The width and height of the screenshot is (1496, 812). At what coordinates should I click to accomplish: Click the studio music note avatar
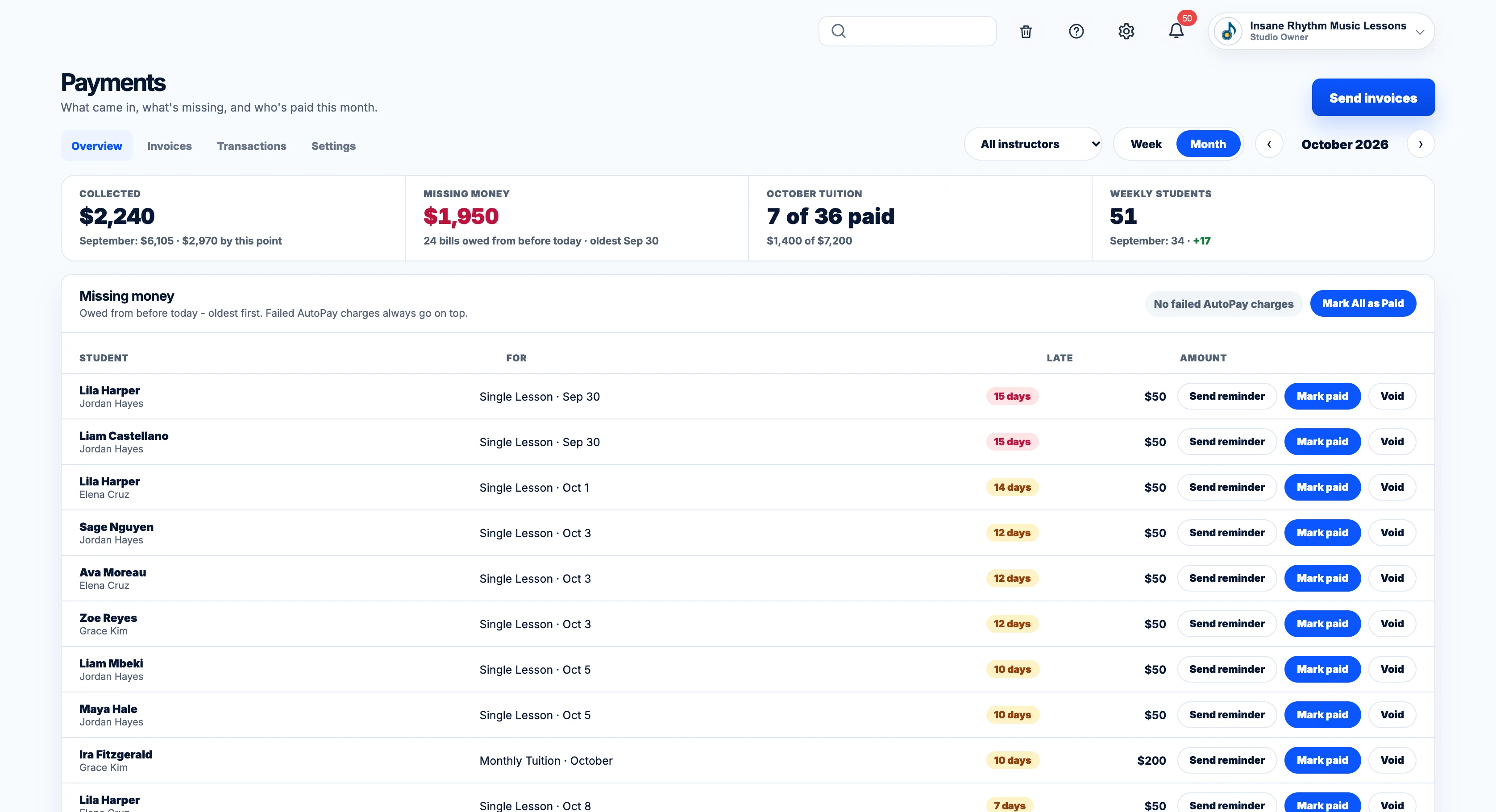pos(1228,31)
